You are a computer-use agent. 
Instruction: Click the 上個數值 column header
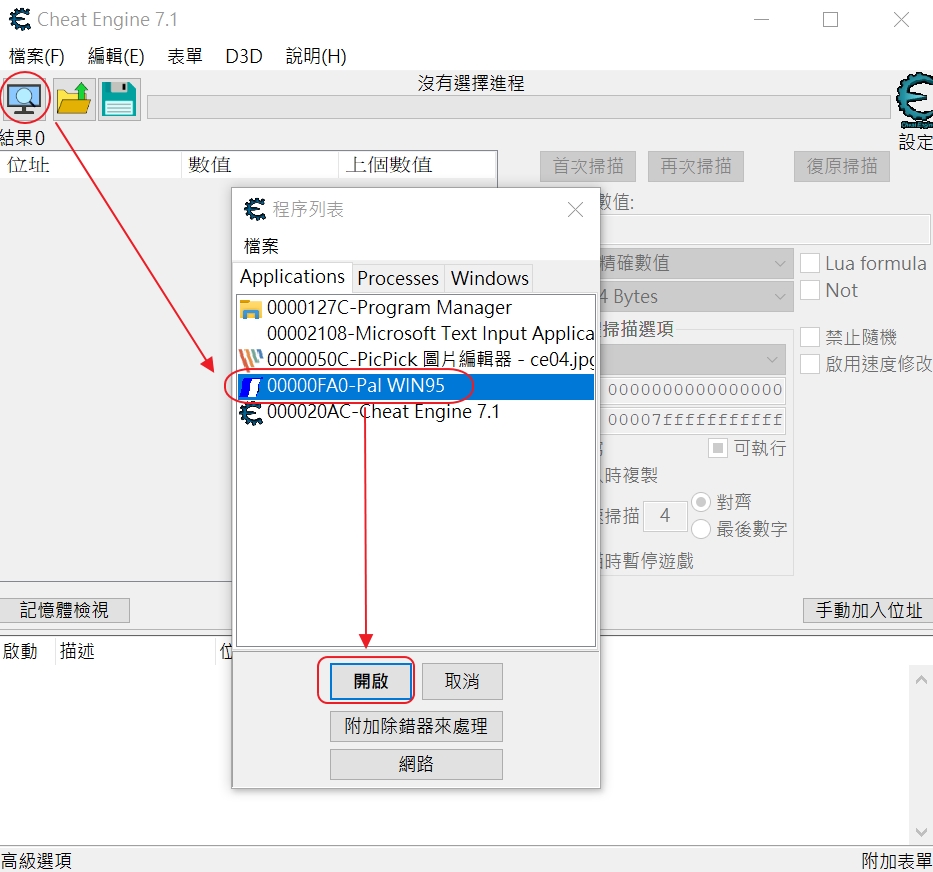pyautogui.click(x=417, y=165)
